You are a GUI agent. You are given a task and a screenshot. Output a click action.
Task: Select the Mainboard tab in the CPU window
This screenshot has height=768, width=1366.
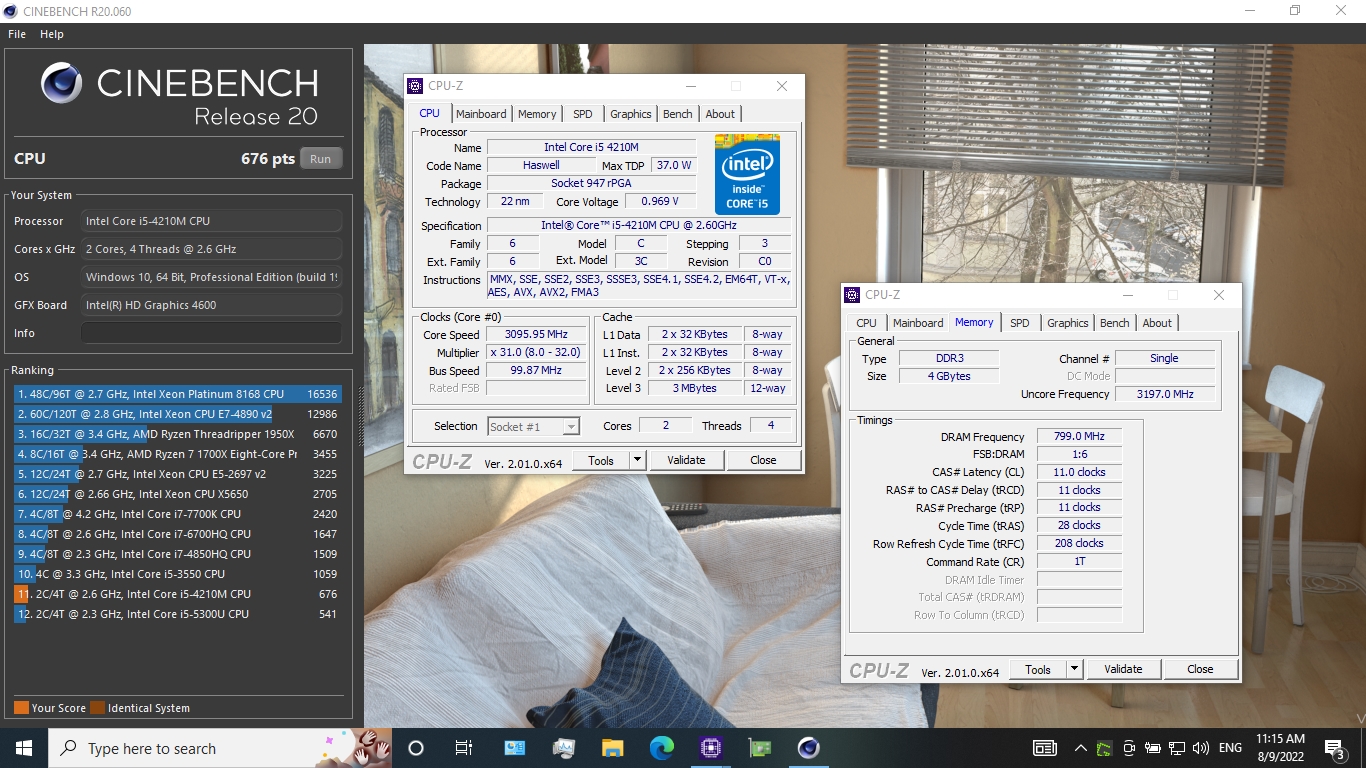481,114
